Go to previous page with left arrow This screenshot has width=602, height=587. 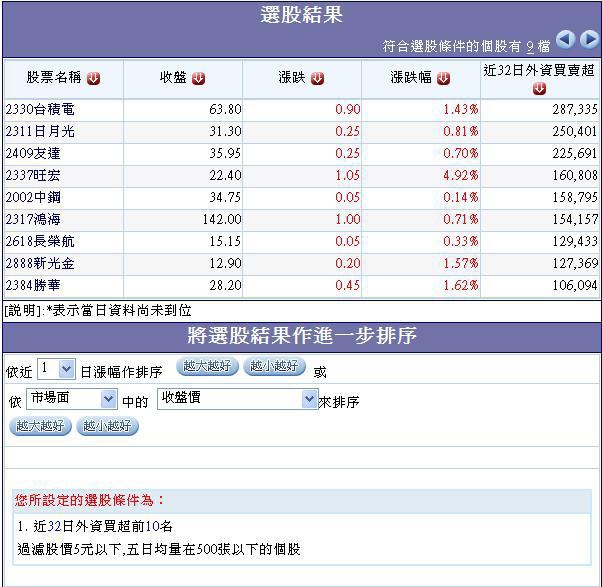pos(565,40)
